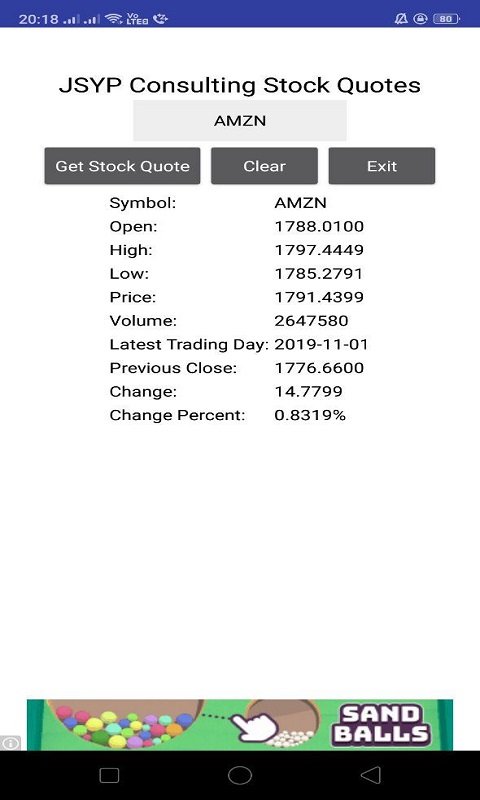Tap the rotation lock status icon
Viewport: 480px width, 800px height.
click(420, 19)
